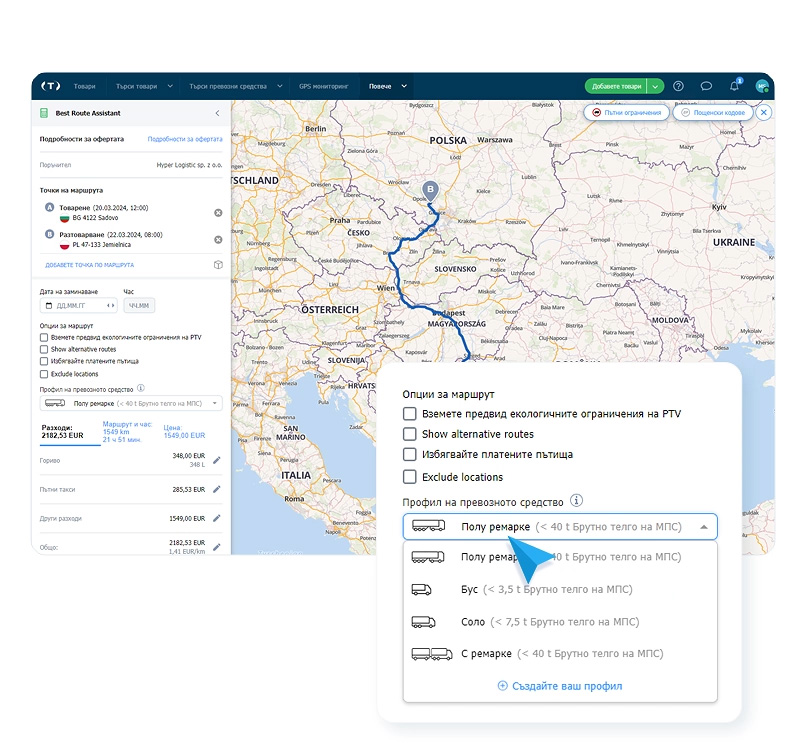Click the BG 4122 Sadovo address
This screenshot has width=800, height=750.
pos(95,218)
